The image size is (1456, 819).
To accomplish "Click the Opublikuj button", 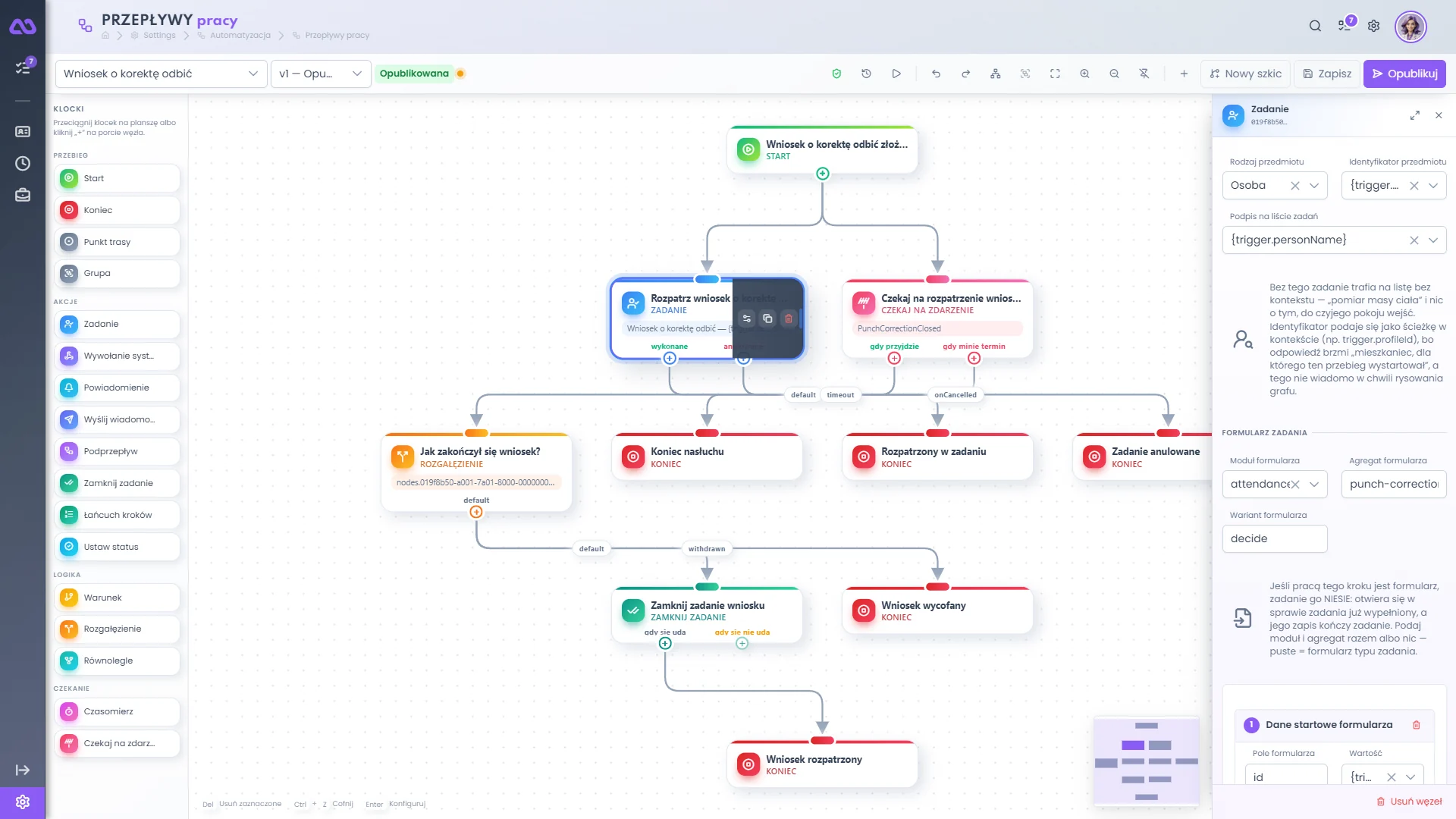I will click(1404, 74).
